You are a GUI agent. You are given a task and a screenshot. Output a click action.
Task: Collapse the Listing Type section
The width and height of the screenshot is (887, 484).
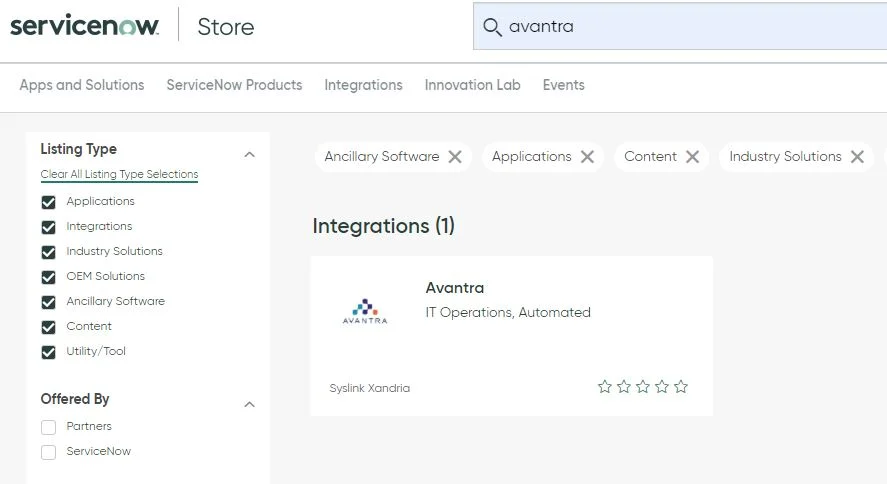tap(250, 154)
